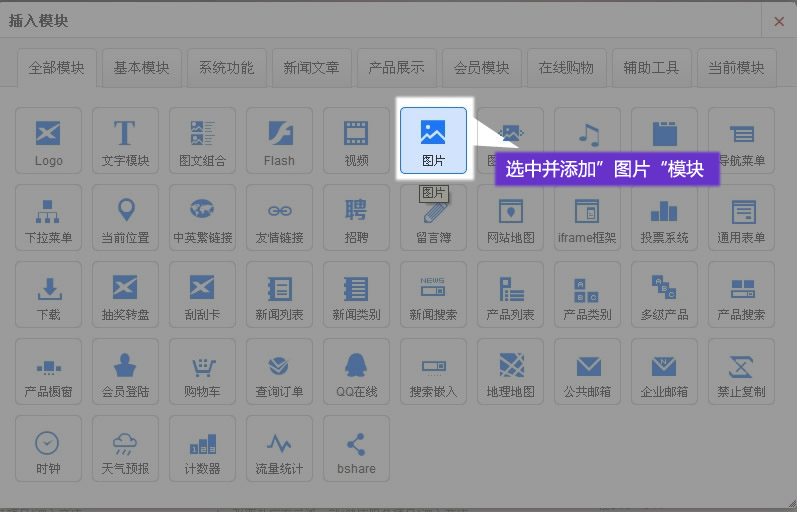Select the 下拉菜单 dropdown menu module
The height and width of the screenshot is (512, 797).
tap(48, 217)
